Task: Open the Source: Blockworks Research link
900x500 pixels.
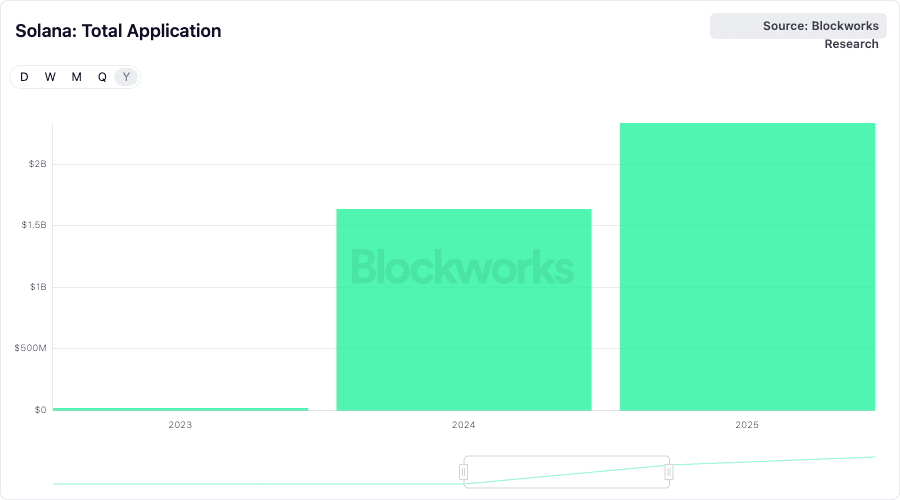Action: (820, 26)
